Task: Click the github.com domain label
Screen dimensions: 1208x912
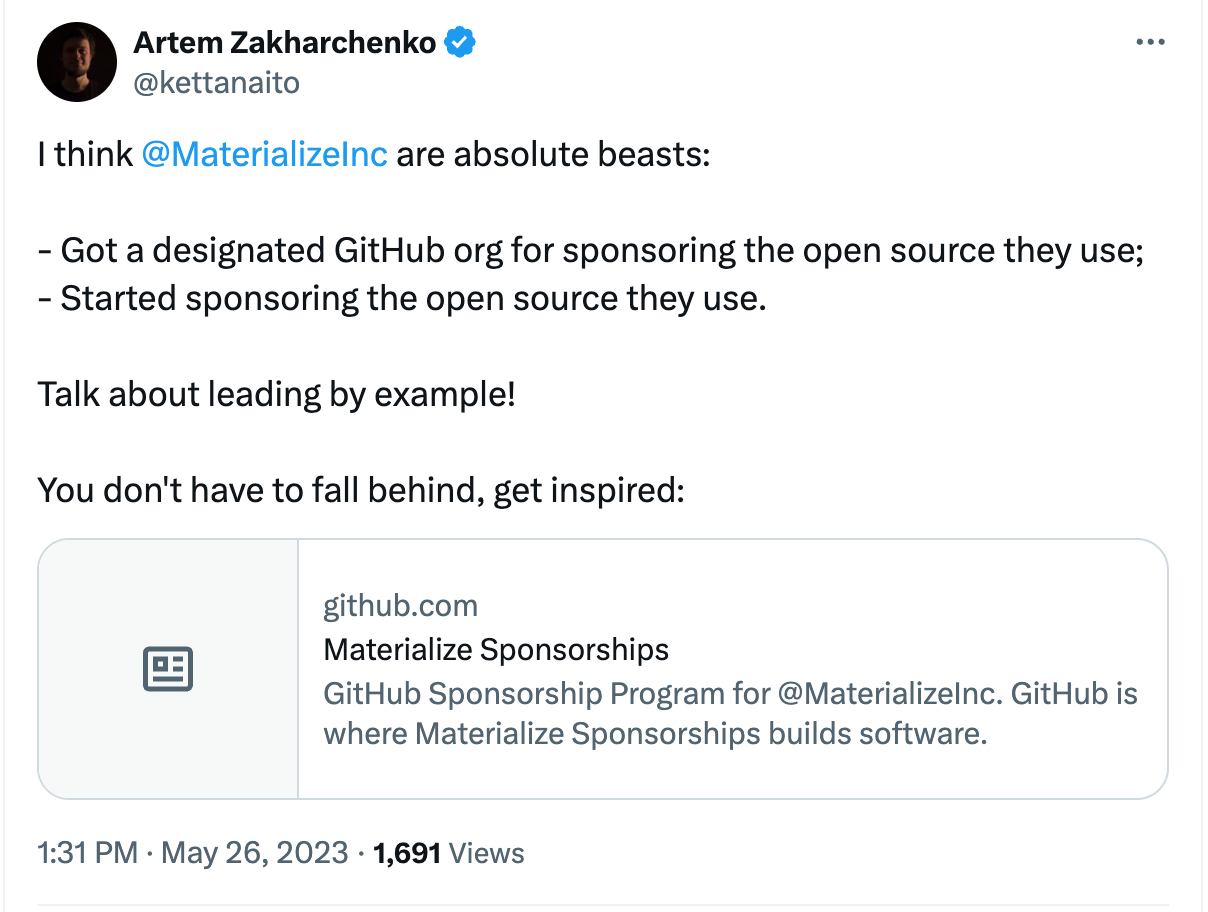Action: [400, 605]
